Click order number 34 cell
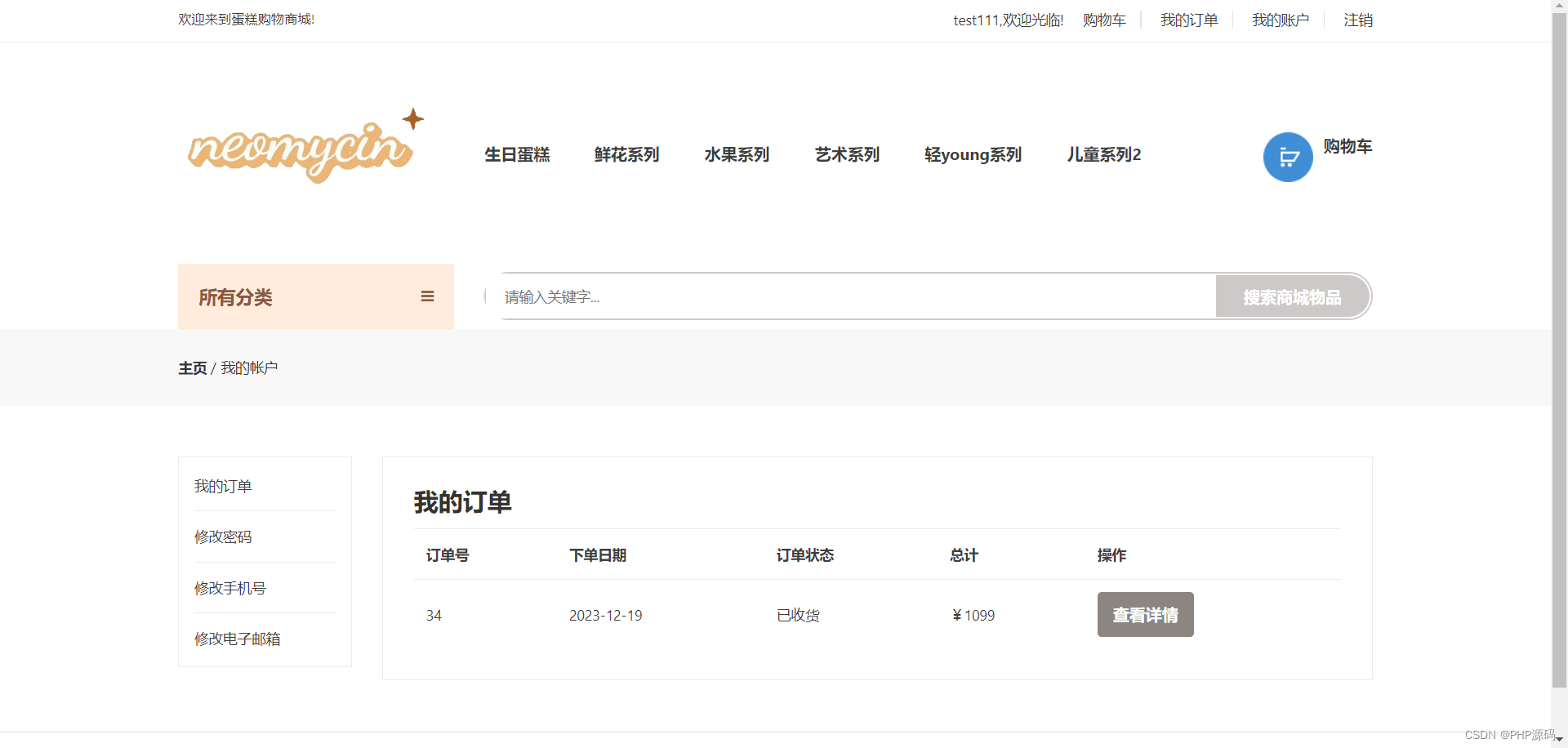 click(434, 616)
